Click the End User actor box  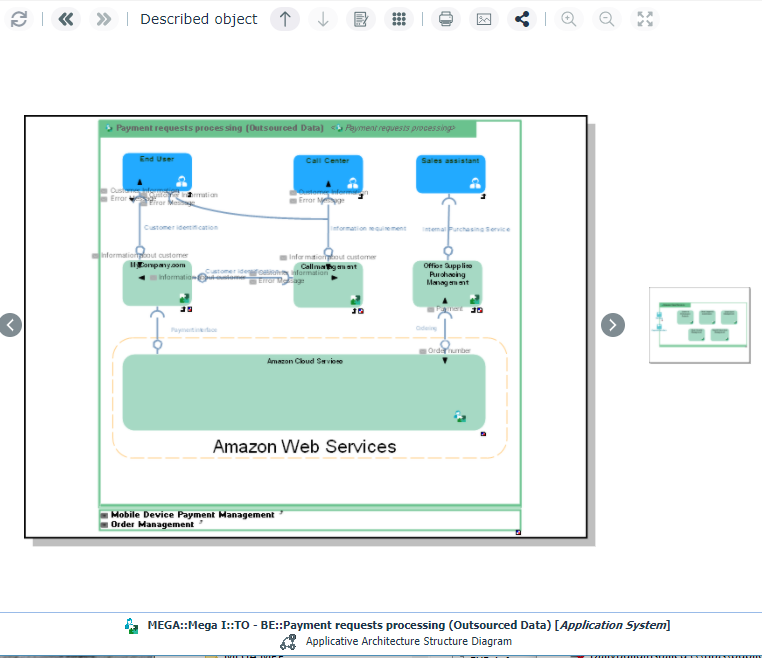pos(157,172)
